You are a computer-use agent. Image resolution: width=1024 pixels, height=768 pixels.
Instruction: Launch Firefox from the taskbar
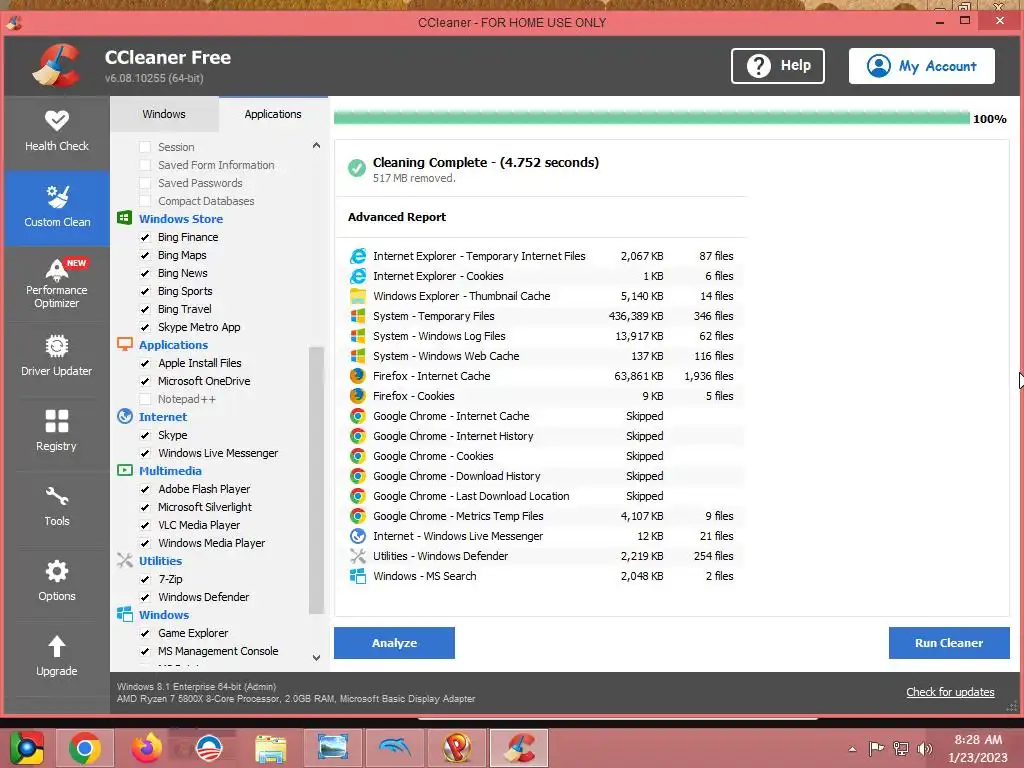[x=146, y=748]
